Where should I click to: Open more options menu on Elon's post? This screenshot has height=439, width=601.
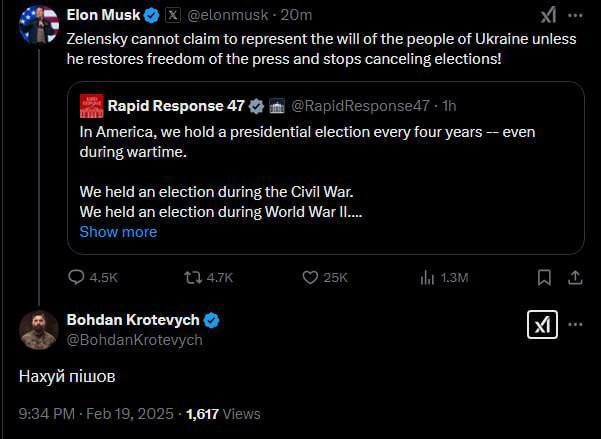coord(576,15)
